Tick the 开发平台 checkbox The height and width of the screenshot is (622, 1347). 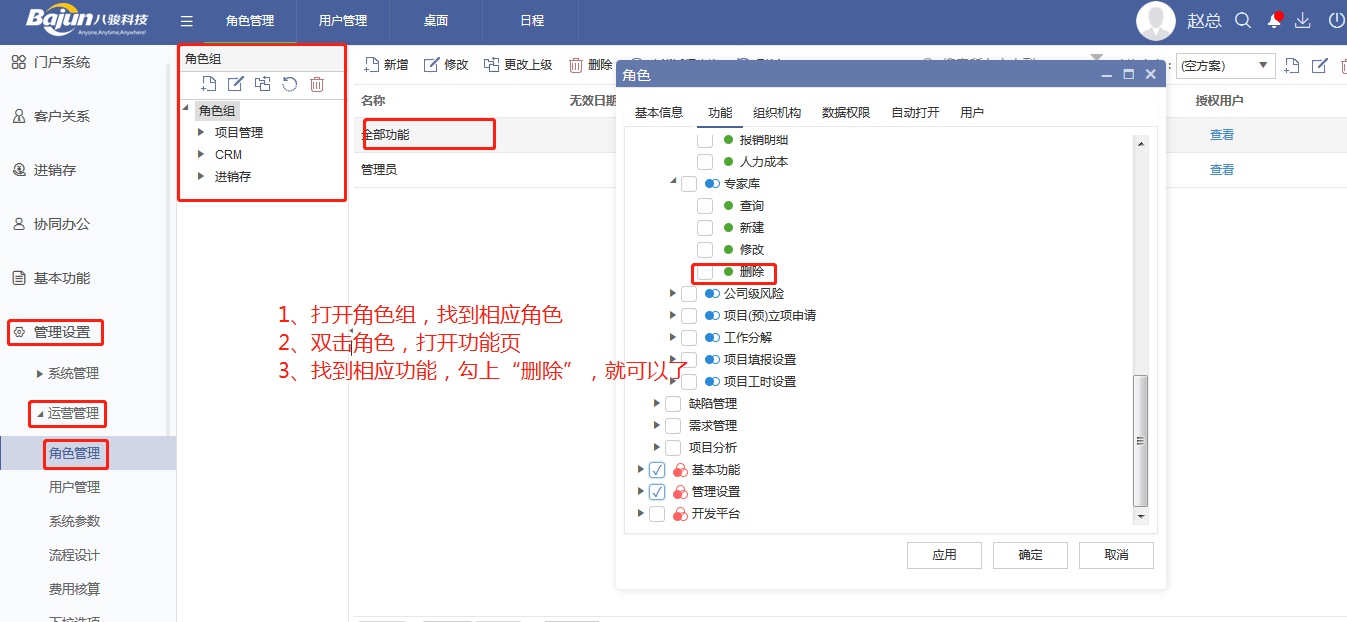657,514
